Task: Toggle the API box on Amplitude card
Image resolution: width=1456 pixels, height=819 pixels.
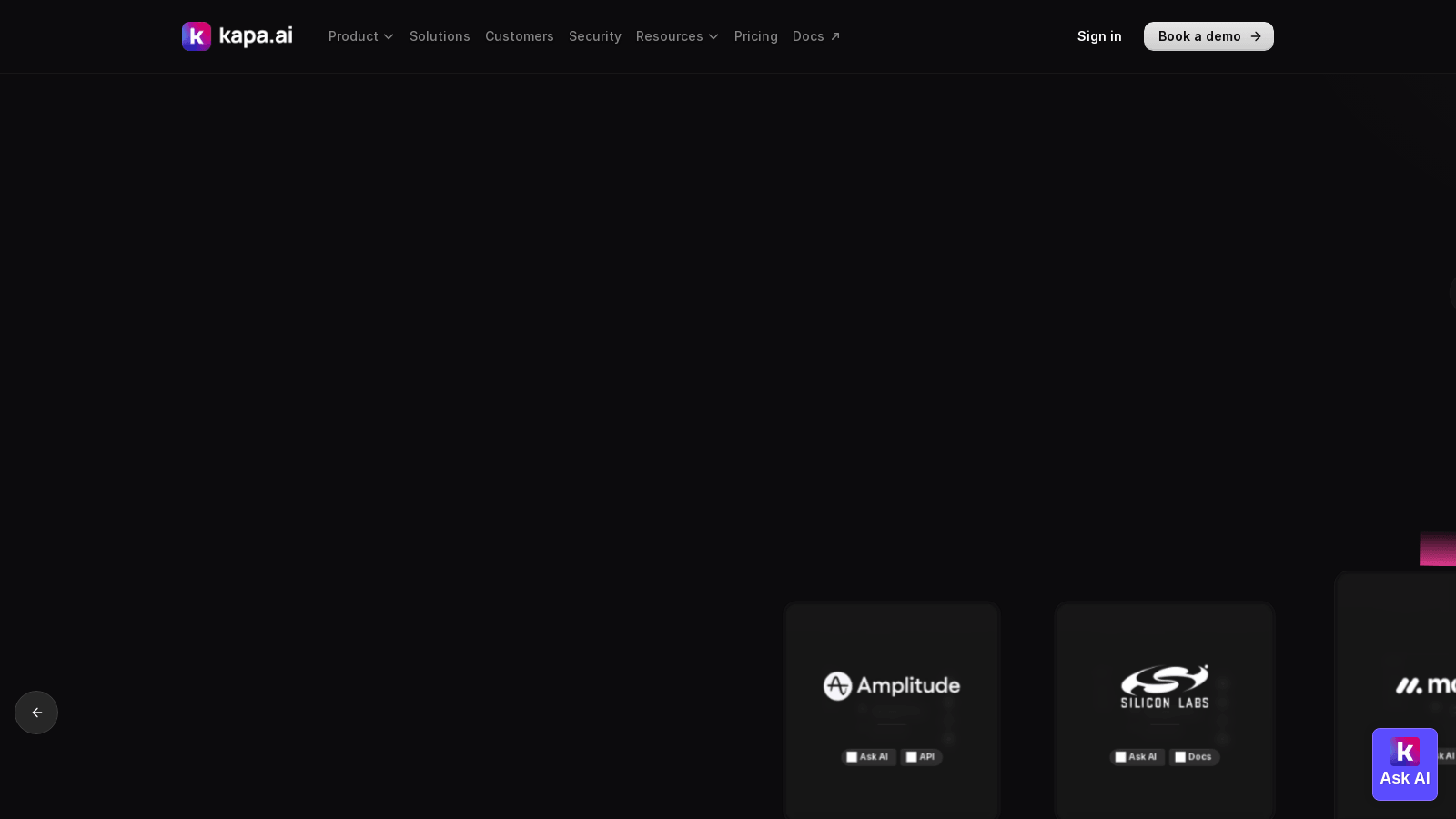Action: pos(912,757)
